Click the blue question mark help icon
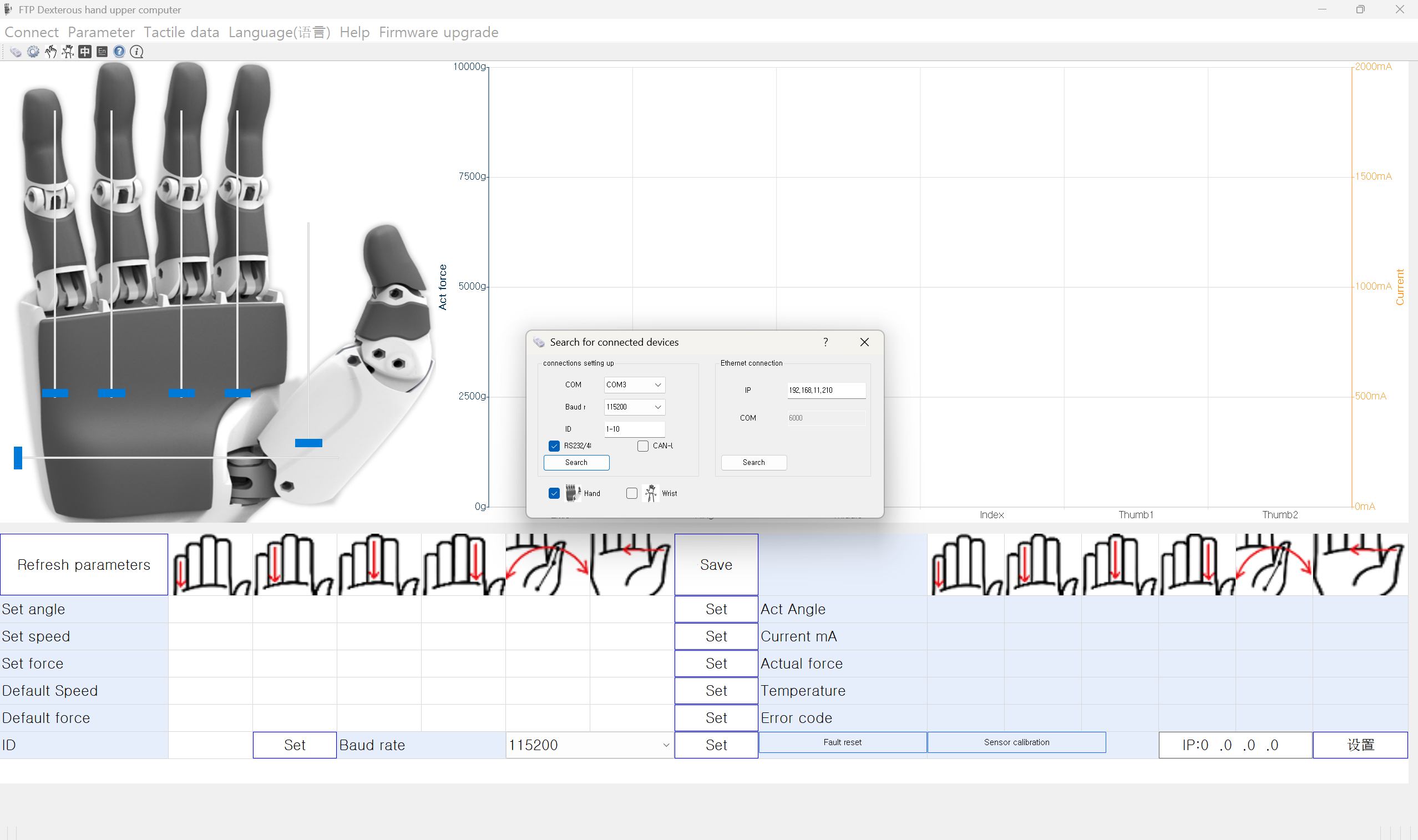 [119, 52]
